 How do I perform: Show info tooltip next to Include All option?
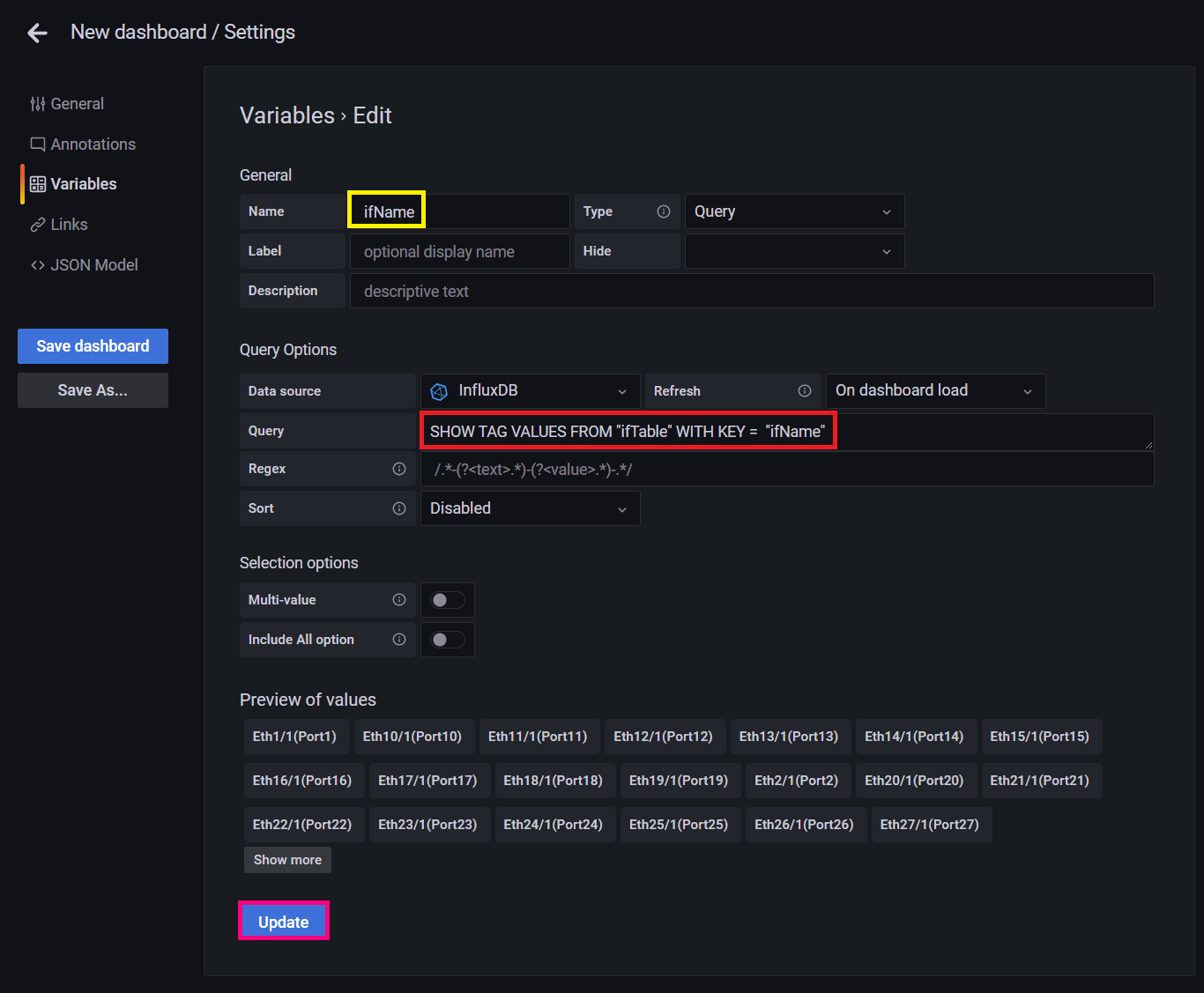(x=399, y=640)
